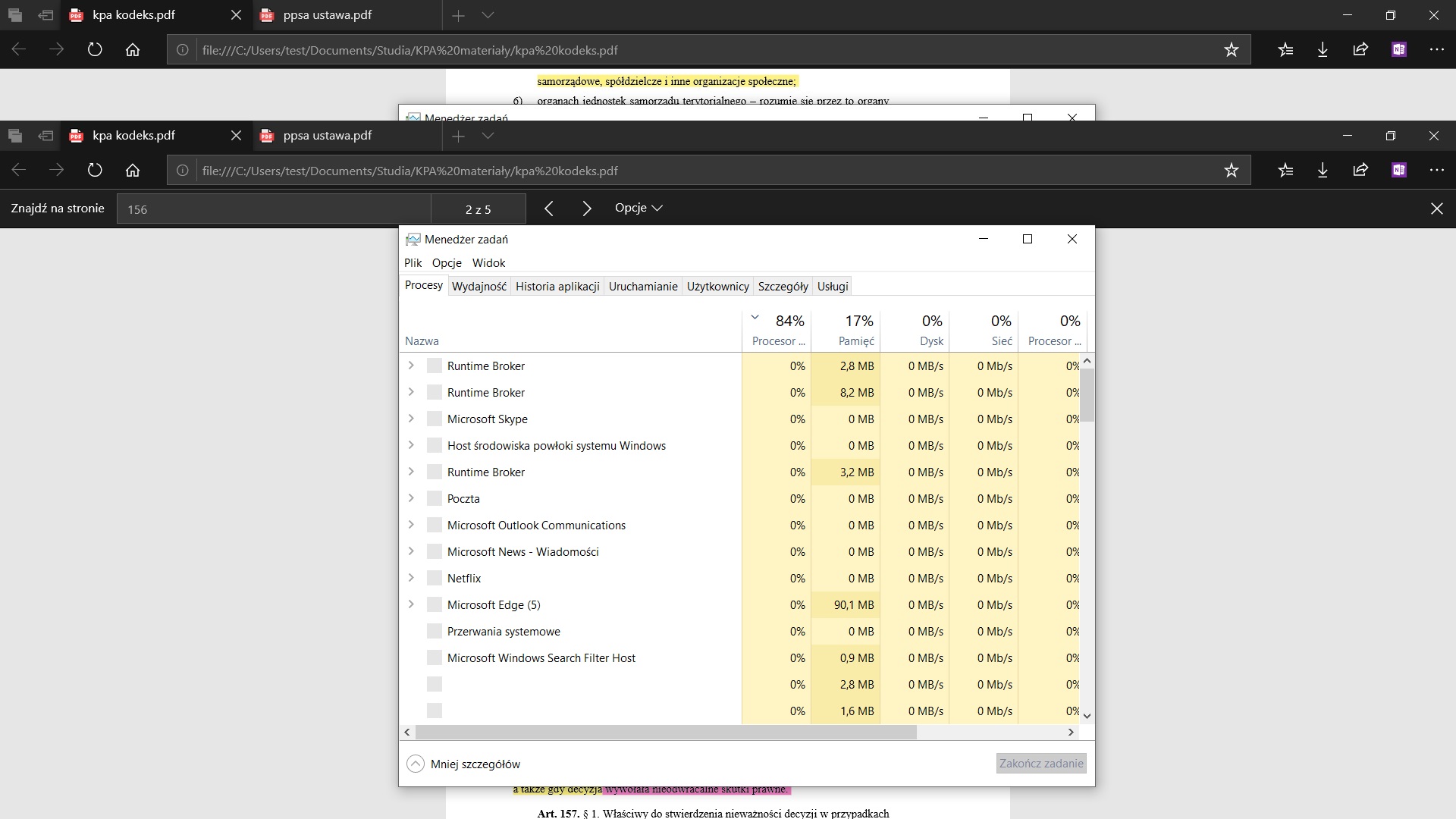Click the find text field containing 156
1456x819 pixels.
(273, 209)
